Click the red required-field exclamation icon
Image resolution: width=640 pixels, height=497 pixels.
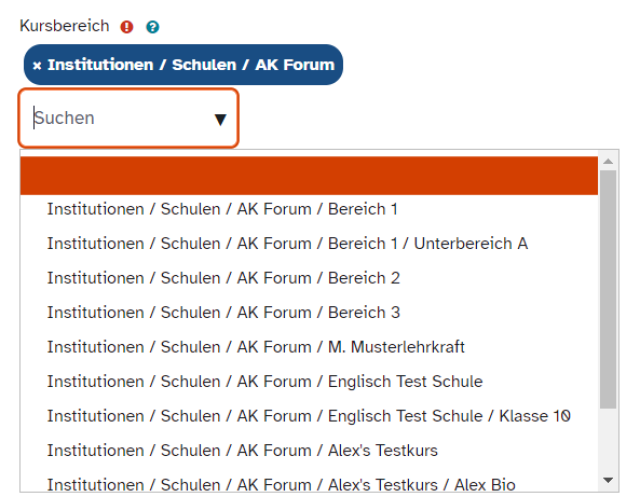coord(126,27)
